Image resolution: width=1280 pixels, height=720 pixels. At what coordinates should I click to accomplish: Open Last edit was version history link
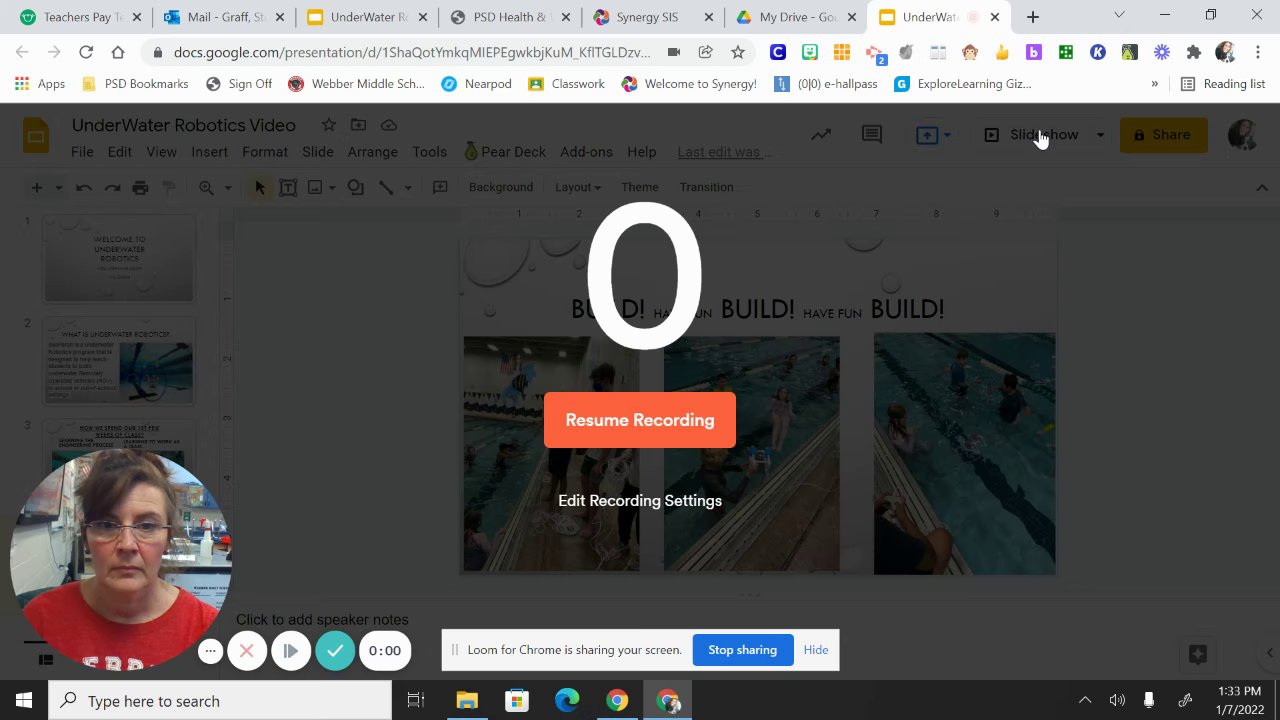pyautogui.click(x=725, y=152)
